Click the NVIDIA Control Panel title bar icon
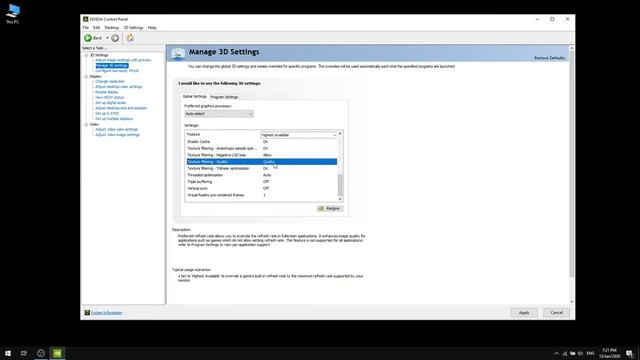 (x=85, y=19)
